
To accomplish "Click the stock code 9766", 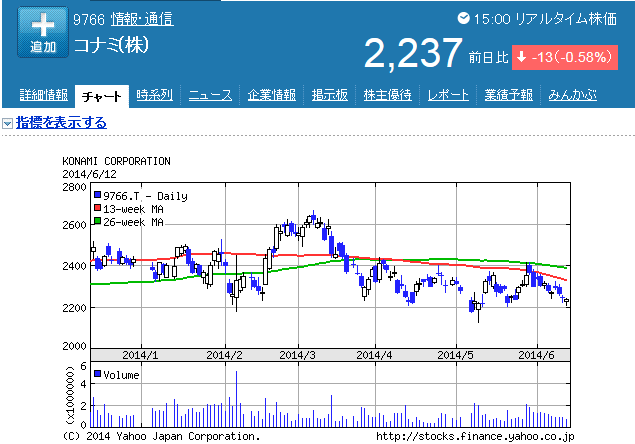I will (89, 19).
